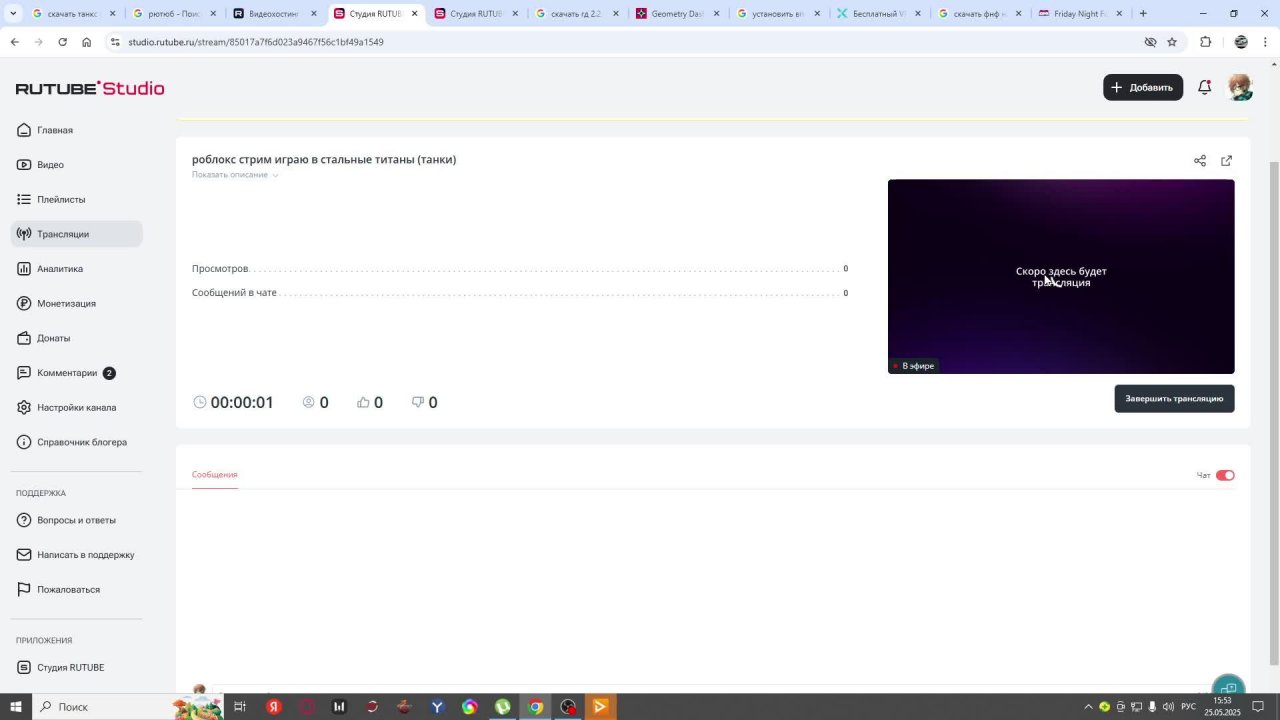Open Справочник блогера

point(76,442)
